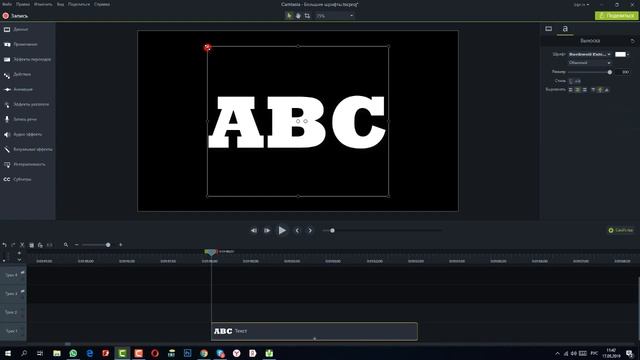The width and height of the screenshot is (640, 360).
Task: Click the timeline zoom magnifier icon
Action: [66, 245]
